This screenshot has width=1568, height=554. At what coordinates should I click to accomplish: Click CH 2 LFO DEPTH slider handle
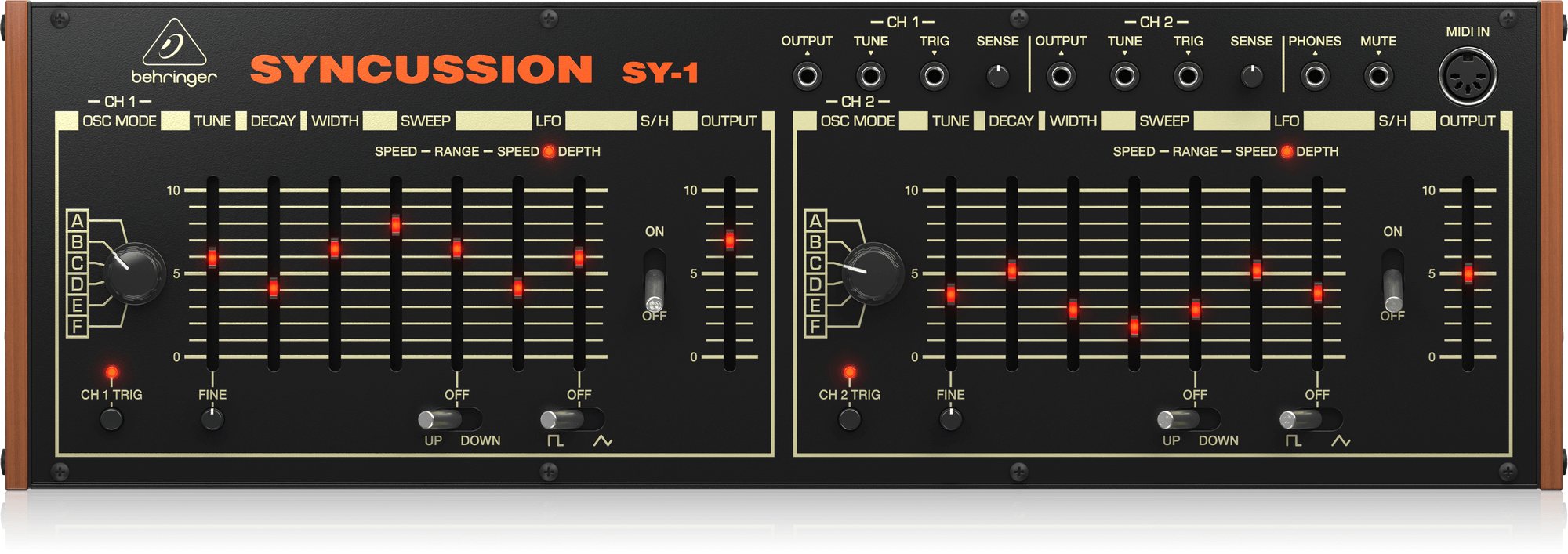(1318, 293)
